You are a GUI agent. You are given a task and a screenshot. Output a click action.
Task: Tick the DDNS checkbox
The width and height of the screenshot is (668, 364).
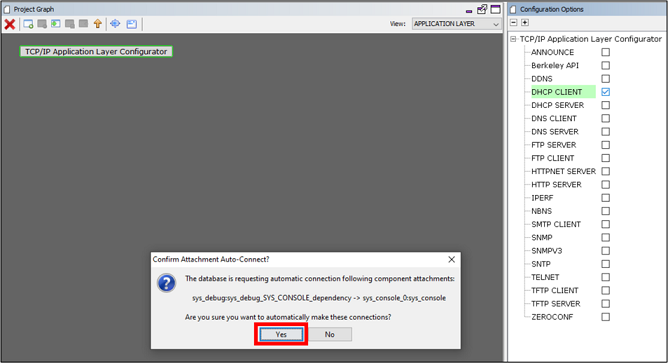(x=605, y=78)
